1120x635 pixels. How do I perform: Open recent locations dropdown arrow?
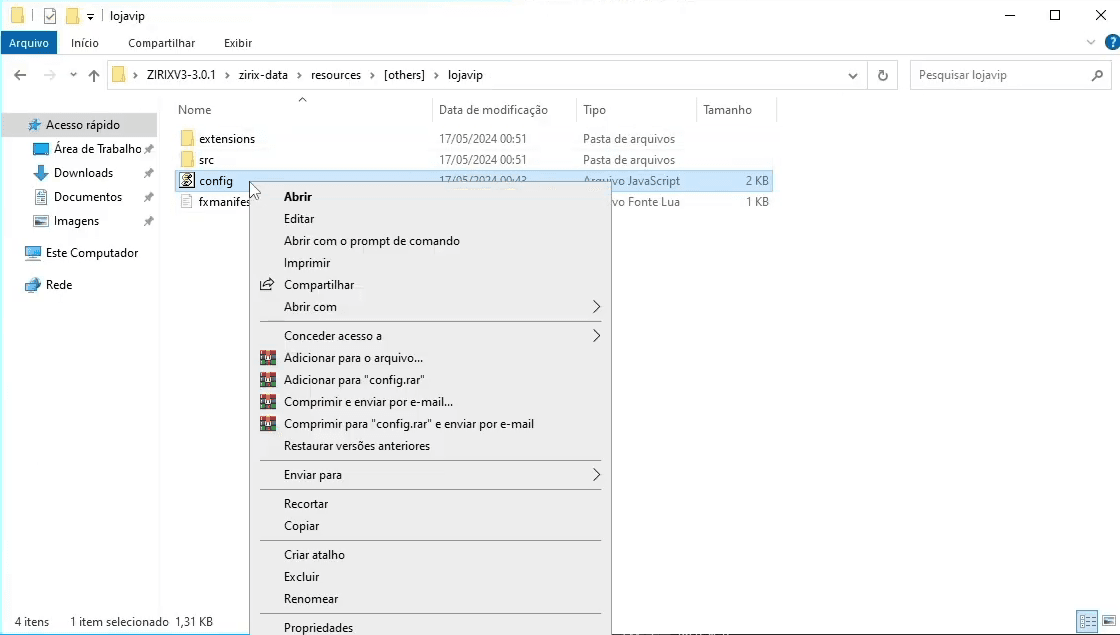73,75
